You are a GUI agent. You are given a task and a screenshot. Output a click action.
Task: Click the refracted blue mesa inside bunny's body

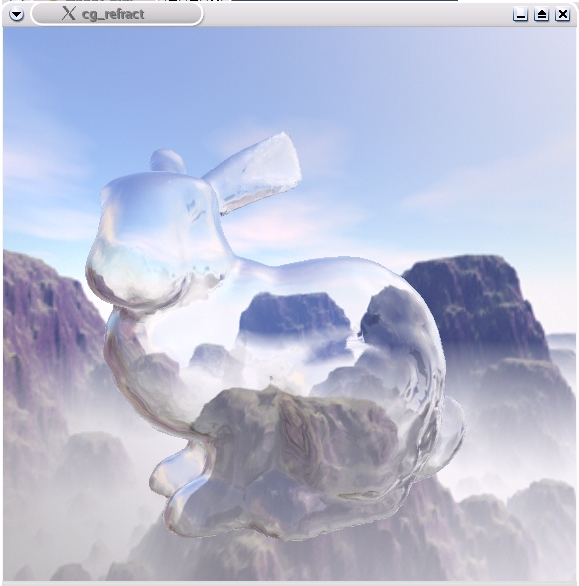(x=295, y=314)
